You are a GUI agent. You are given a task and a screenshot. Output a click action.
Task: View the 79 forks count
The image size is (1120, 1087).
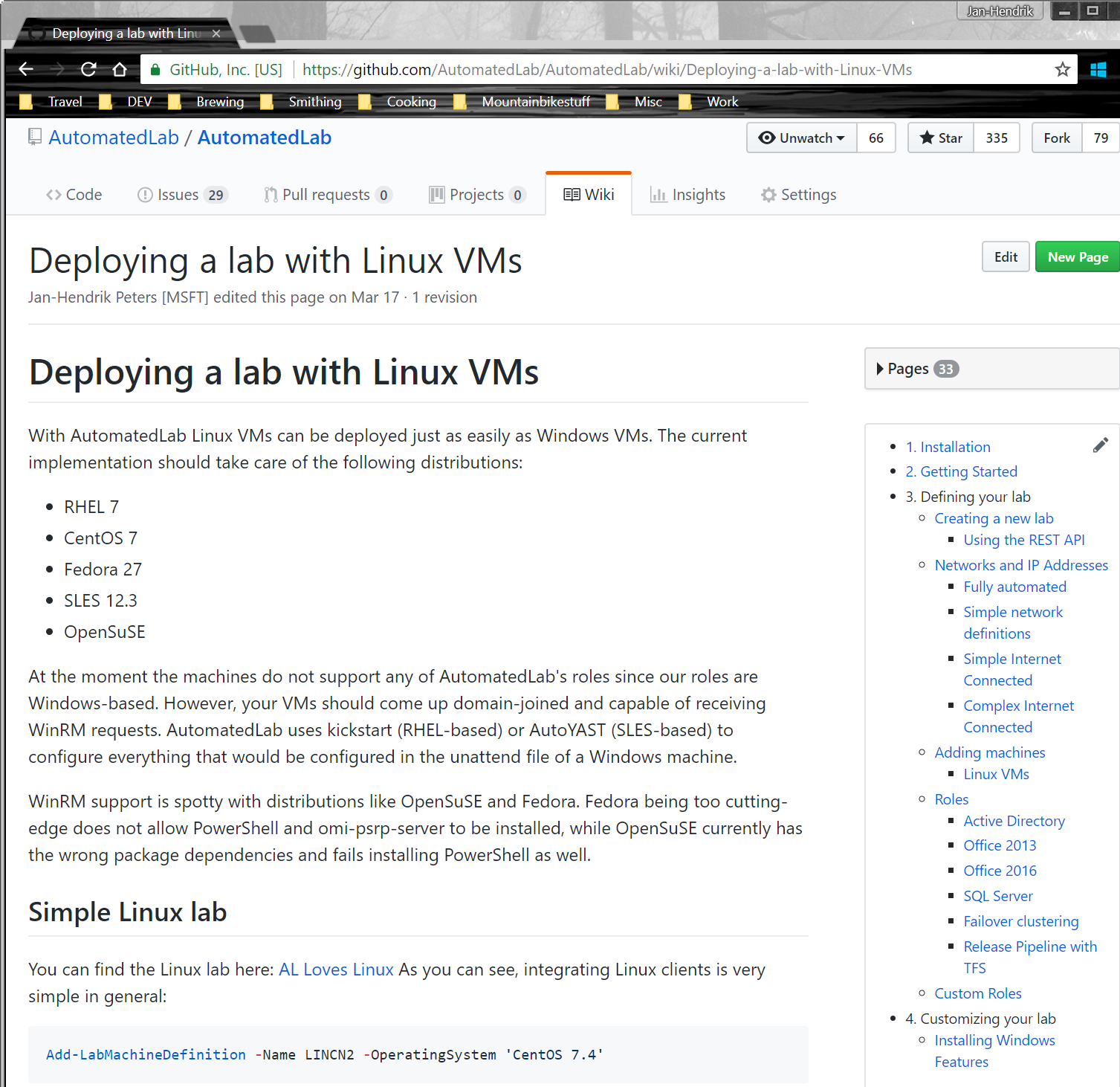pyautogui.click(x=1101, y=138)
